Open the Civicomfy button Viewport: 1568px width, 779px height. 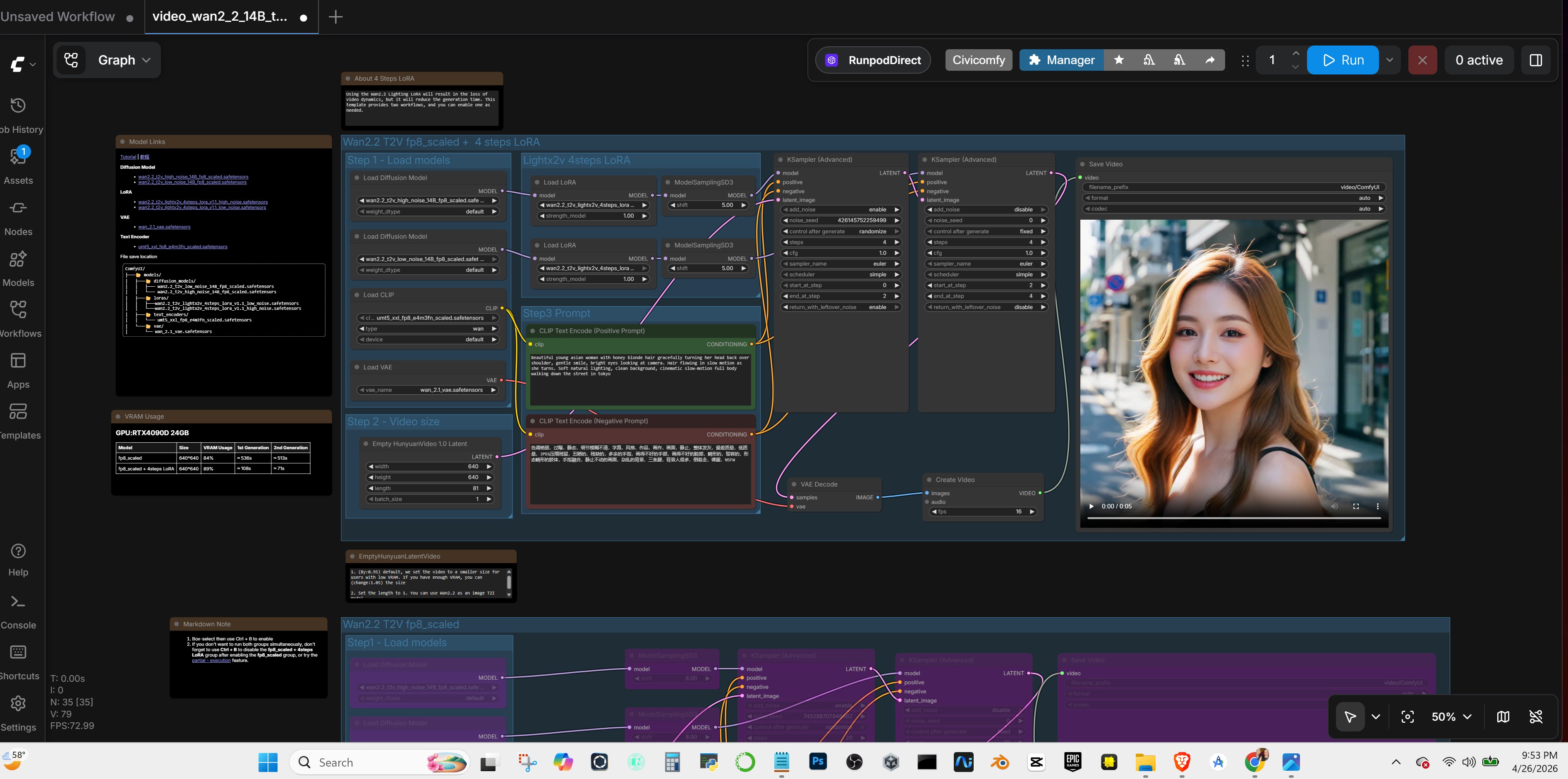[978, 60]
